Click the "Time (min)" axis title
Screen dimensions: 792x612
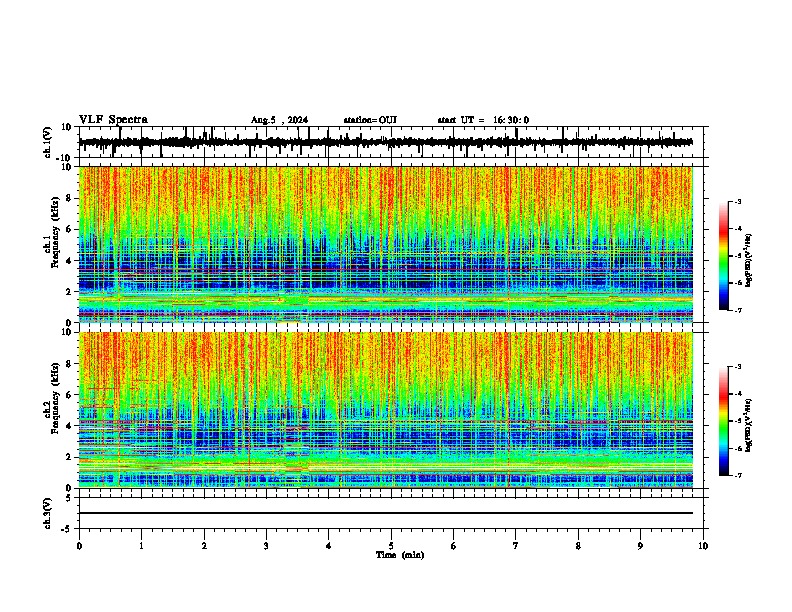pyautogui.click(x=400, y=555)
